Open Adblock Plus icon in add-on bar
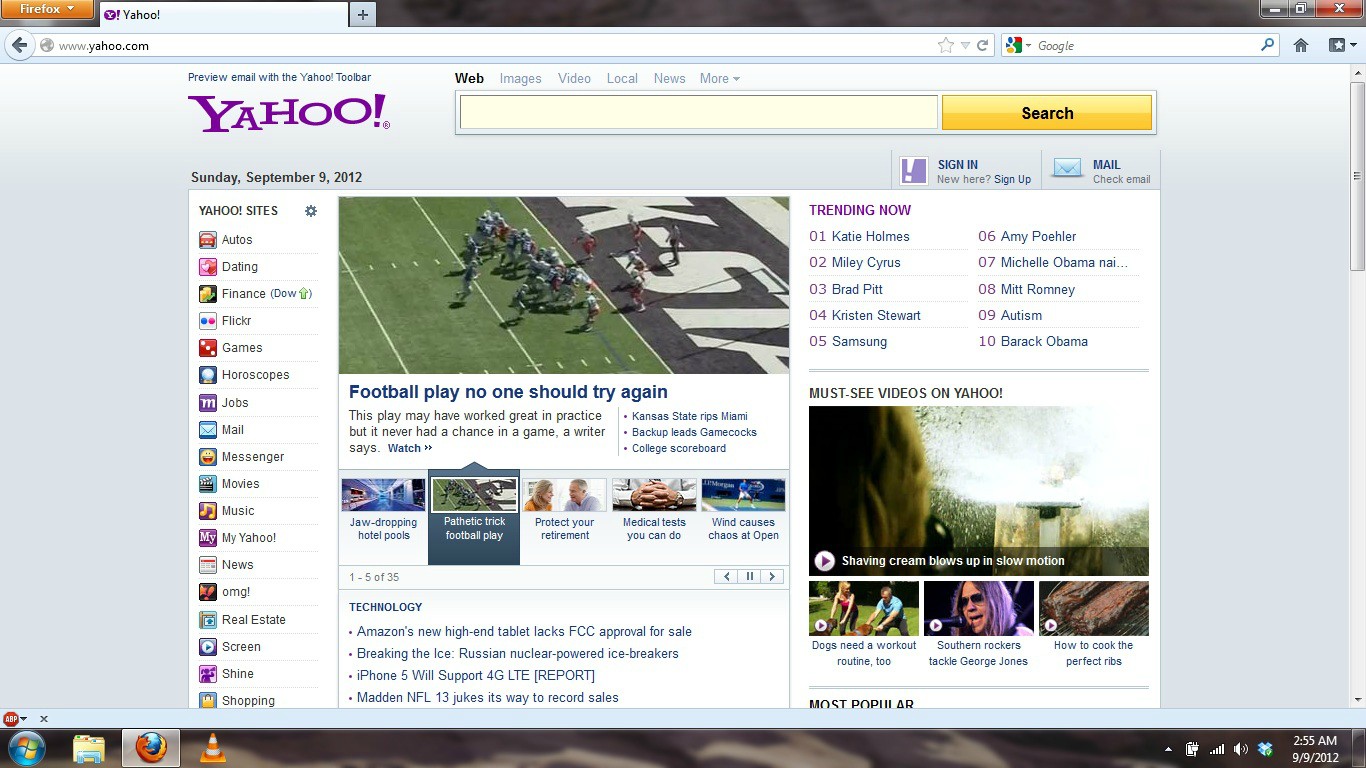Viewport: 1366px width, 768px height. tap(10, 718)
